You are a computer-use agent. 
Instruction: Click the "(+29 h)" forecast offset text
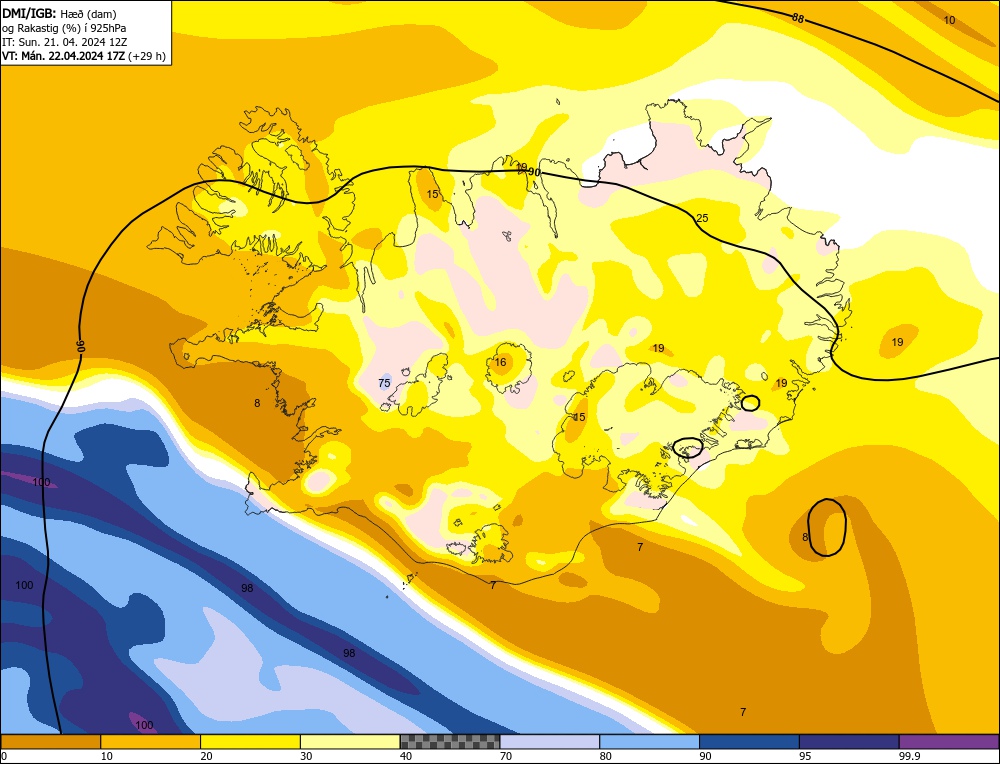point(147,56)
